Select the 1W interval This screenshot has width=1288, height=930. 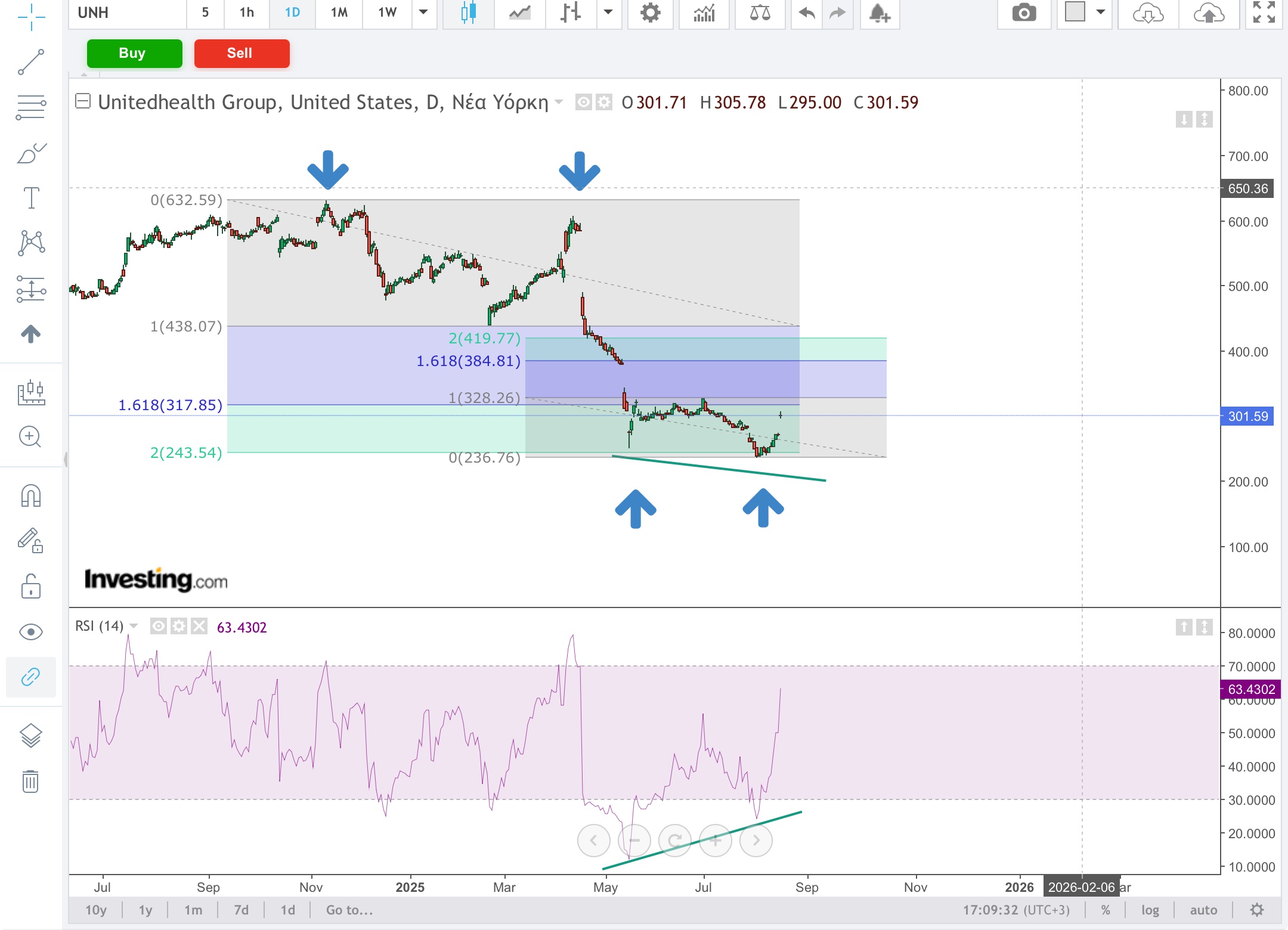coord(388,13)
